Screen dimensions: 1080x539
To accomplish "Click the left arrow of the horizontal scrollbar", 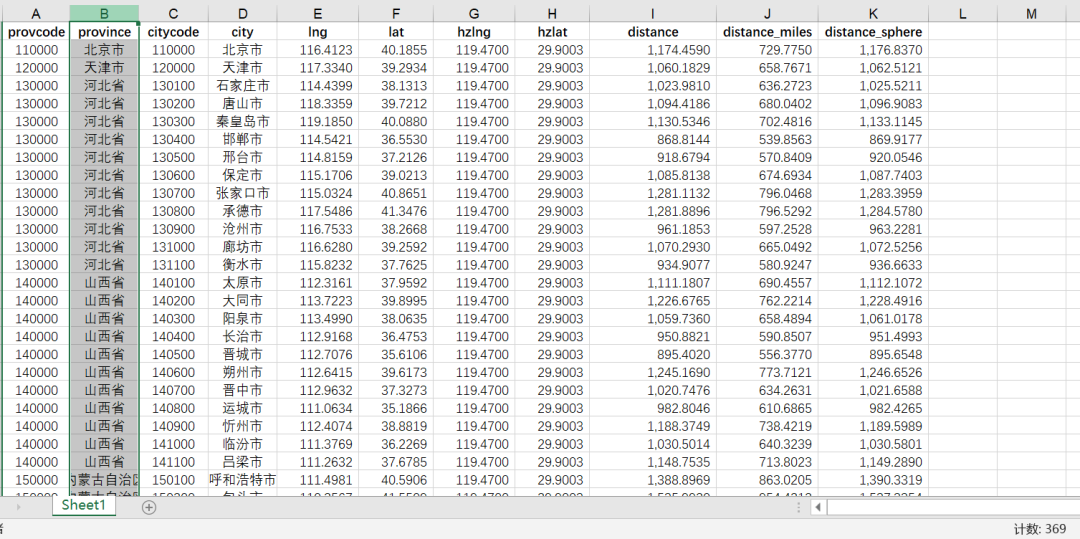I will [818, 507].
